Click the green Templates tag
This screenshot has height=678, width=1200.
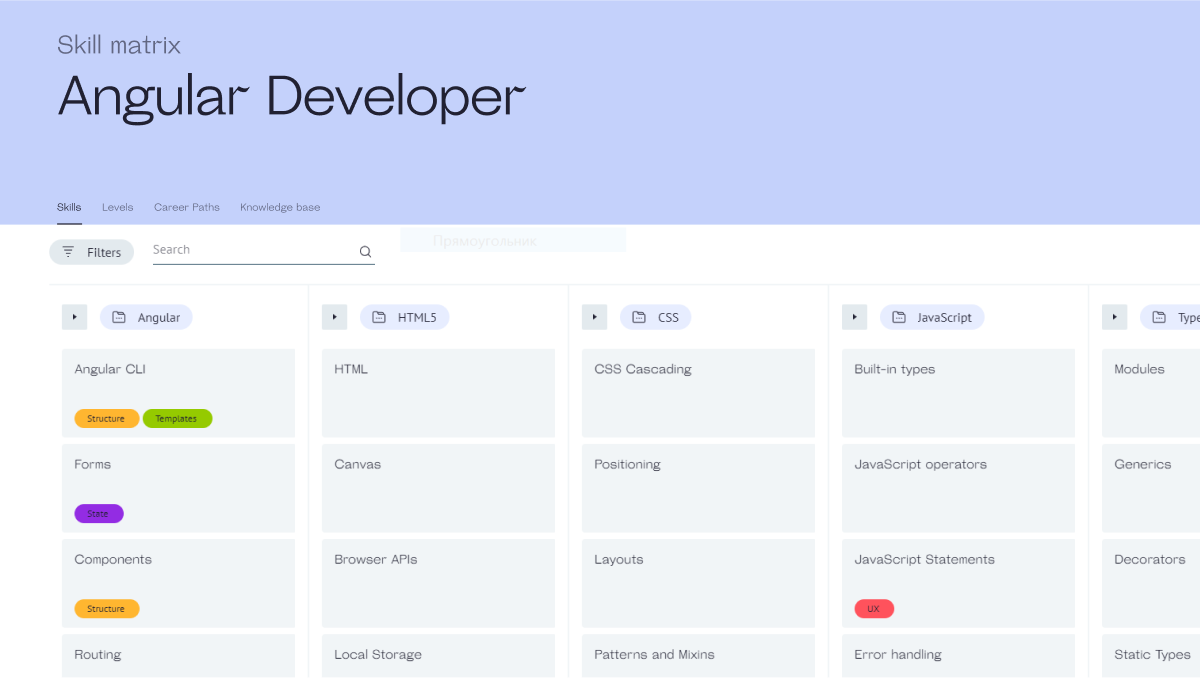(177, 419)
